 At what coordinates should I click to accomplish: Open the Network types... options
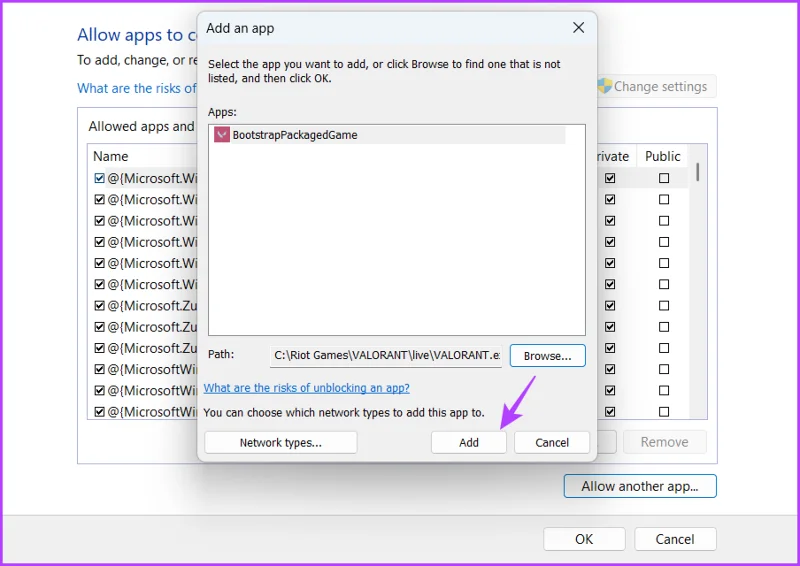pyautogui.click(x=281, y=442)
